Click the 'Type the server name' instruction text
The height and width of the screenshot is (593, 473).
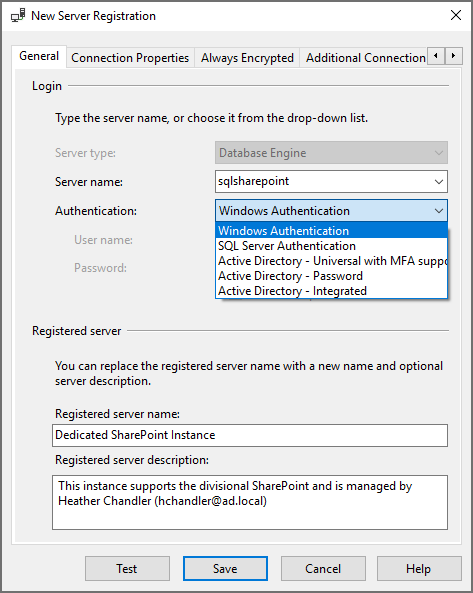pos(211,118)
